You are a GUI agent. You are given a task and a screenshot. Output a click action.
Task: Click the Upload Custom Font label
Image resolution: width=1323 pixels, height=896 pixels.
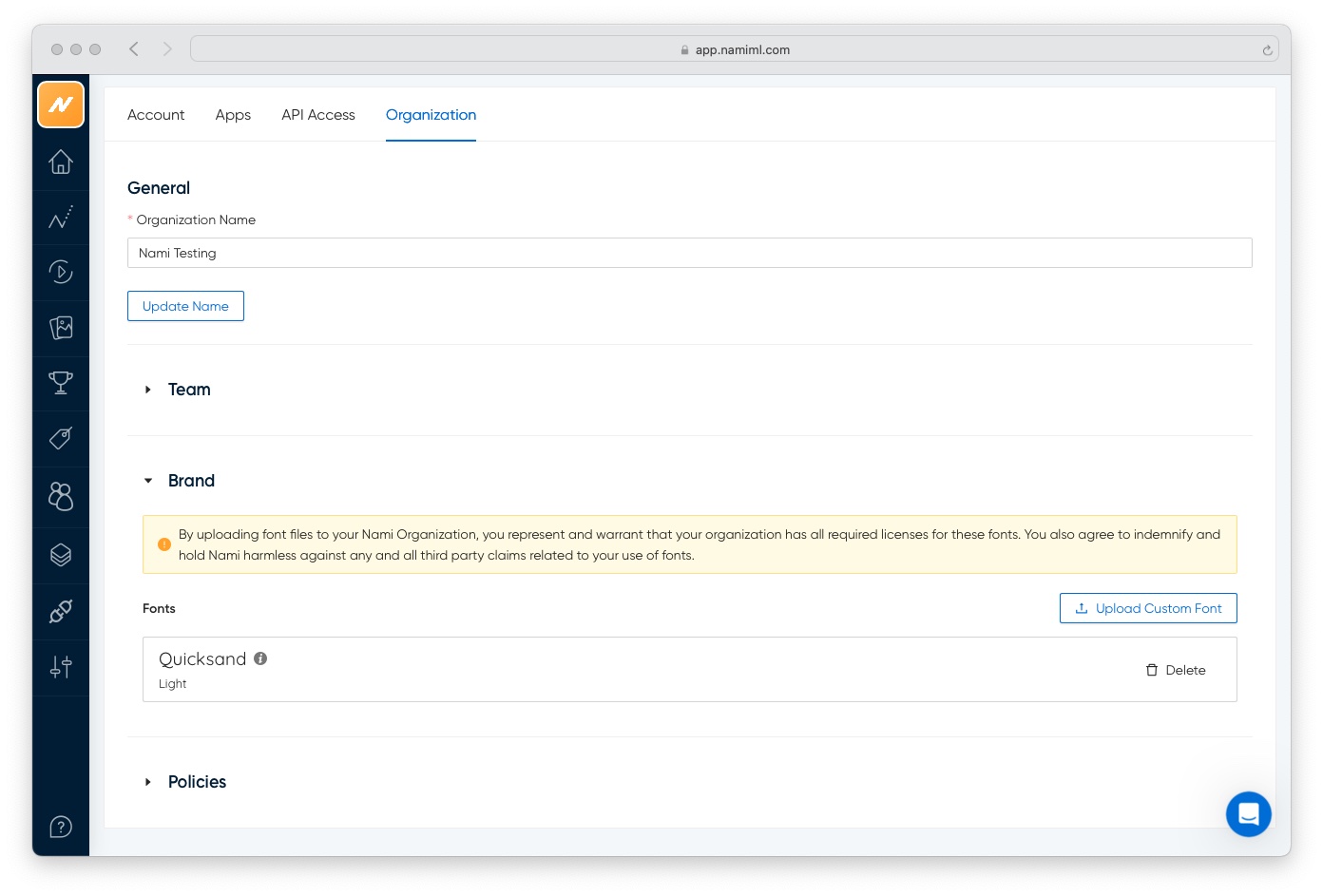(x=1159, y=608)
